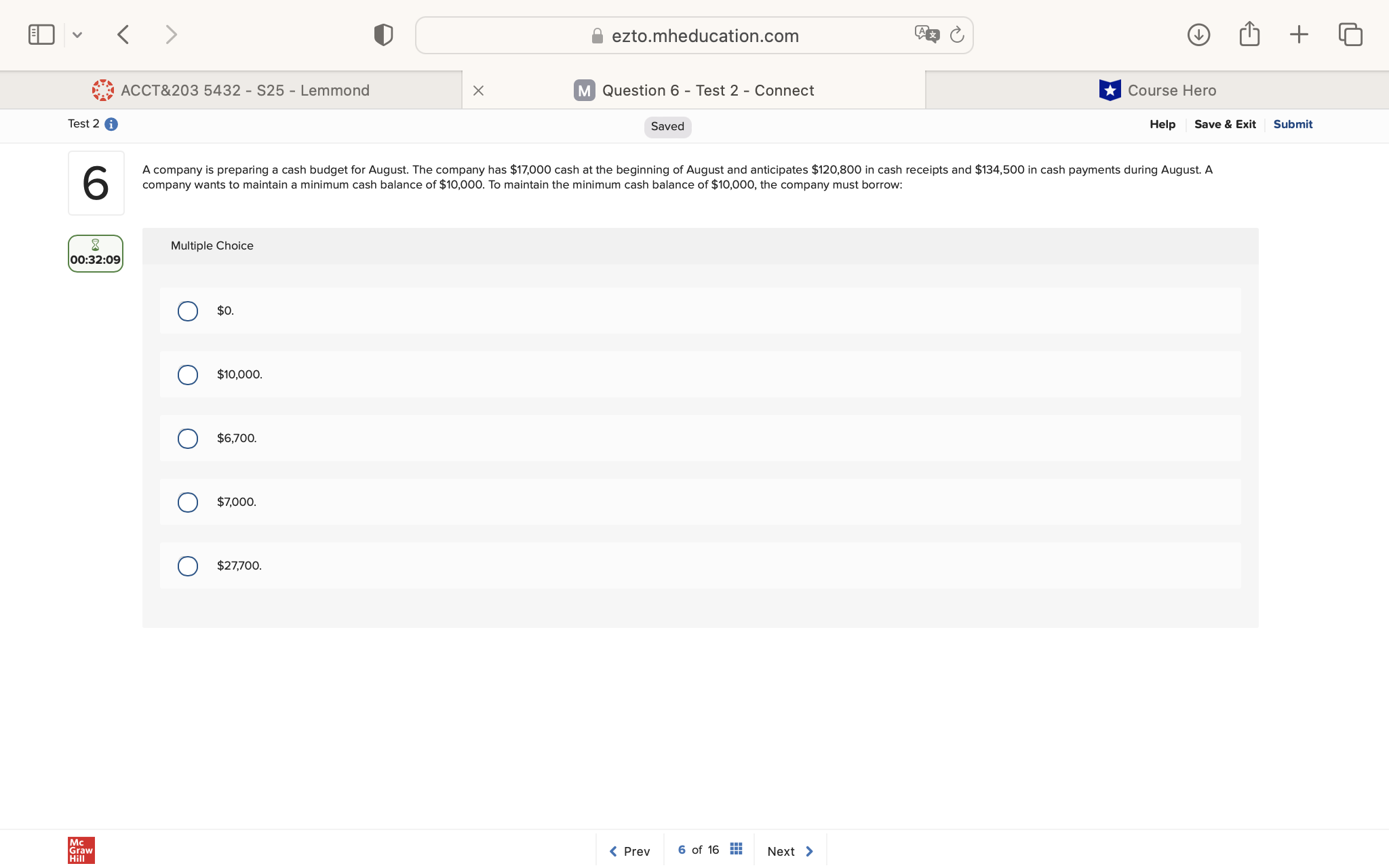The width and height of the screenshot is (1389, 868).
Task: Show tab overview icon
Action: tap(1350, 35)
